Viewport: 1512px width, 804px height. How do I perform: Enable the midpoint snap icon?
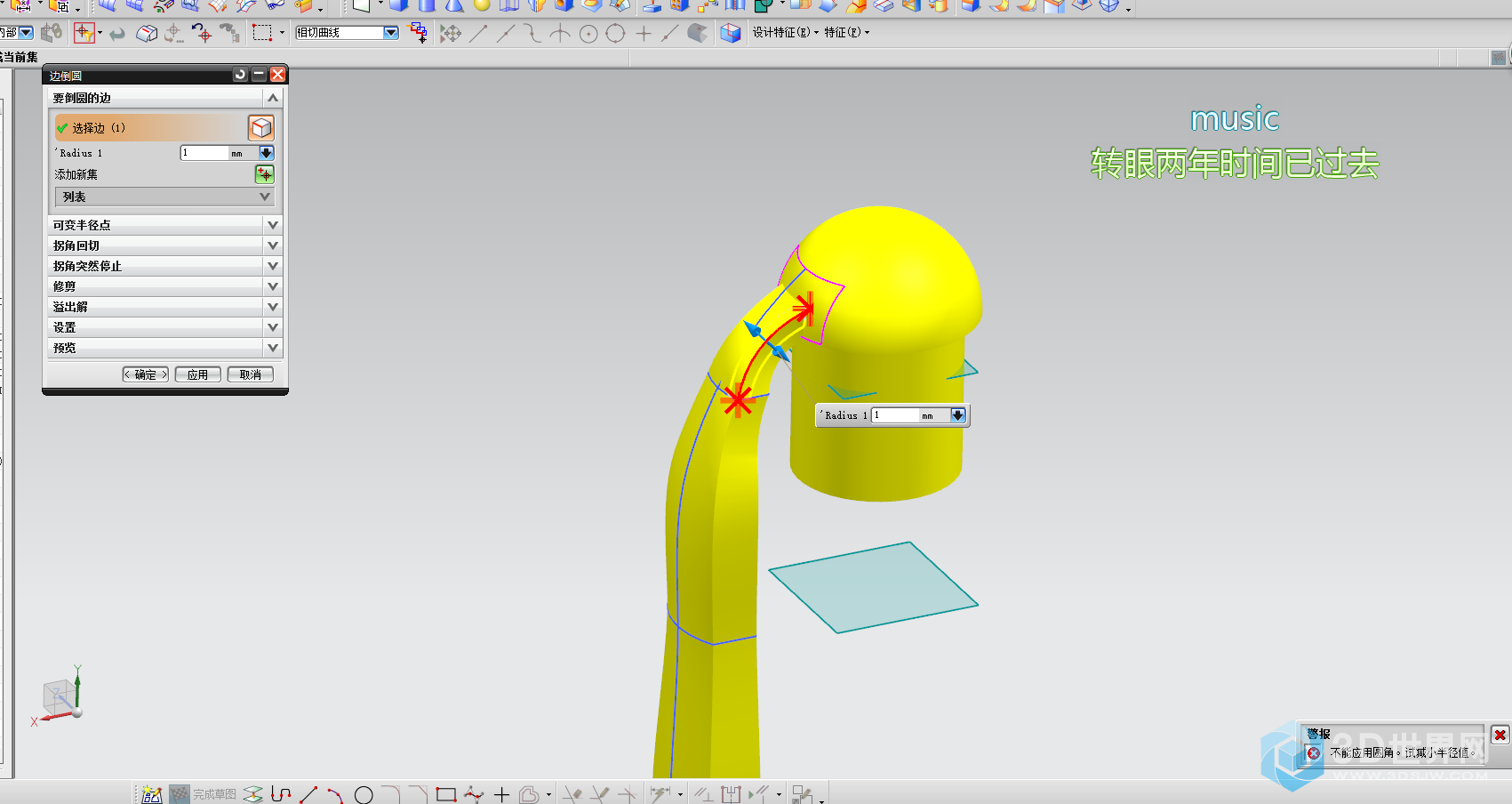[506, 34]
